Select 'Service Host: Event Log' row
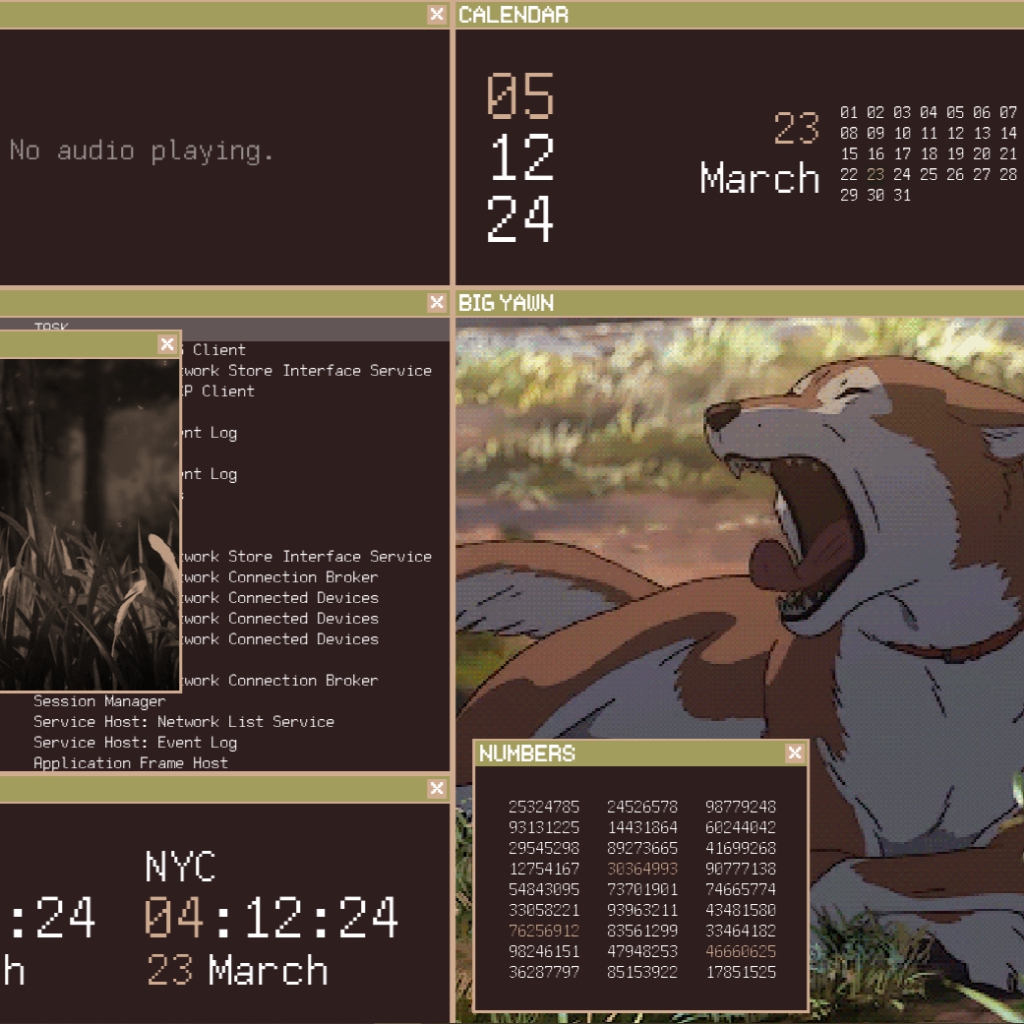Screen dimensions: 1024x1024 (135, 743)
